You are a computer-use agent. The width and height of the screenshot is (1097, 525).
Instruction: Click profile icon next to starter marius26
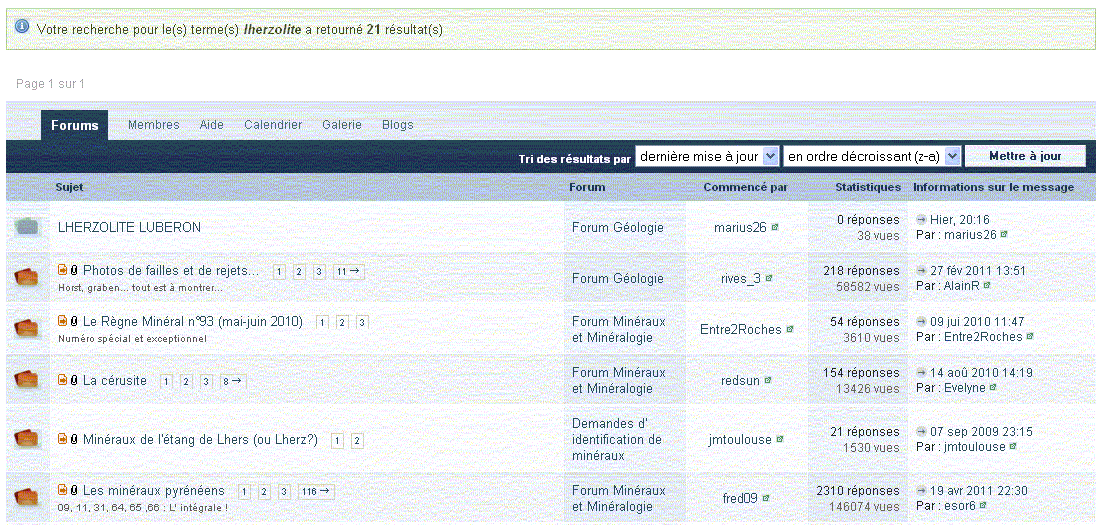[775, 228]
